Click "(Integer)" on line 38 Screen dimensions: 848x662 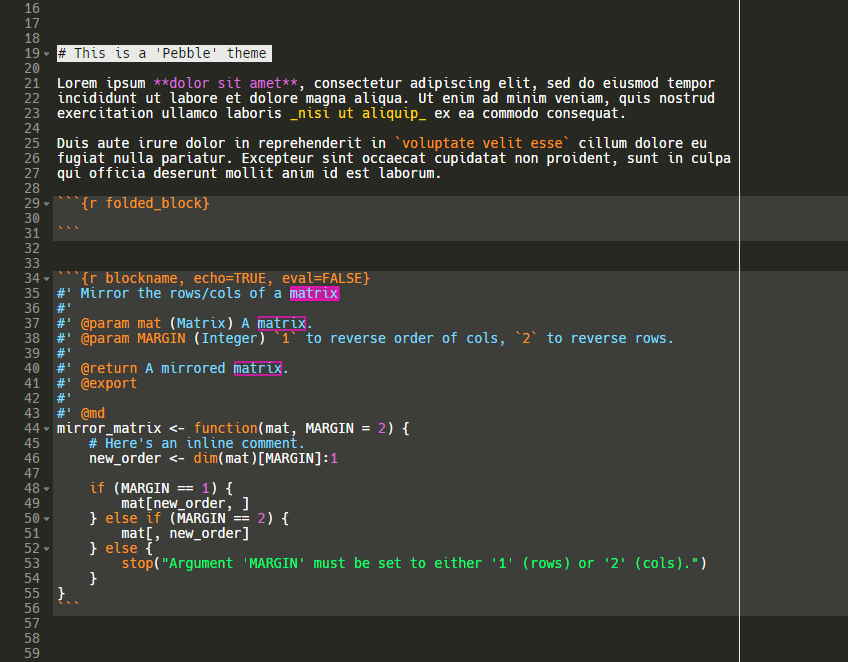(x=230, y=338)
